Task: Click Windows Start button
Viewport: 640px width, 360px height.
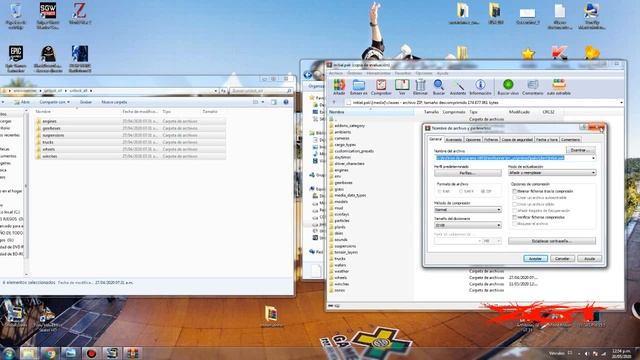Action: pyautogui.click(x=8, y=353)
